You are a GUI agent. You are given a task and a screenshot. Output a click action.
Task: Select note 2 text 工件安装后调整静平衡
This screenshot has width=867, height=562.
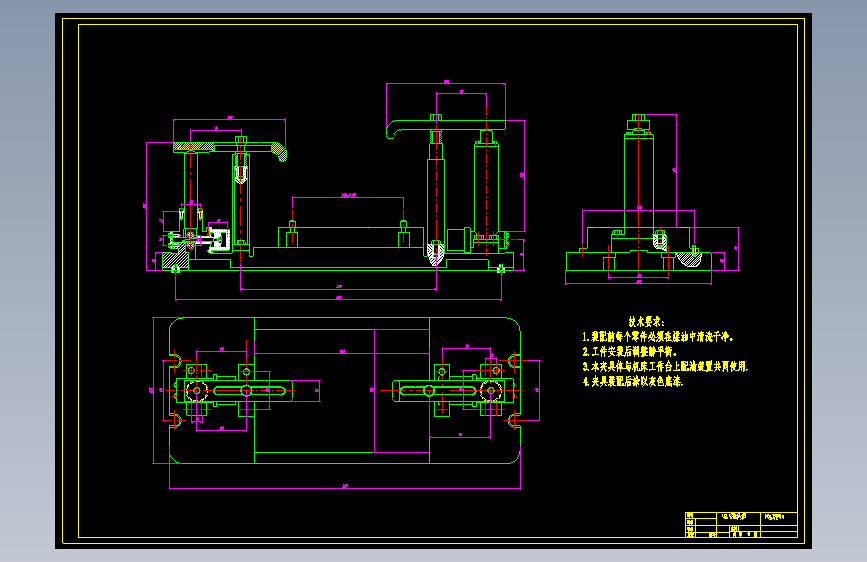coord(629,352)
